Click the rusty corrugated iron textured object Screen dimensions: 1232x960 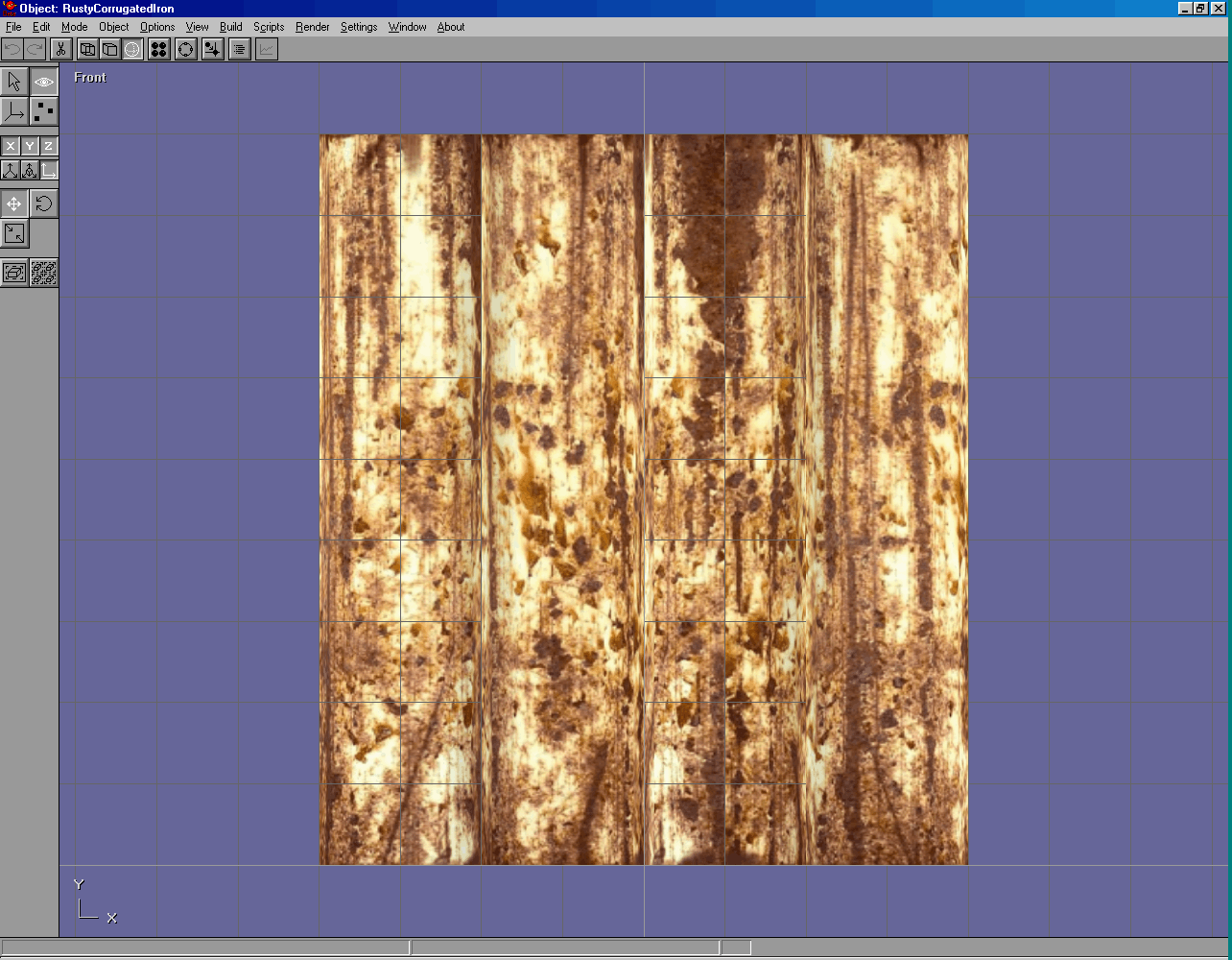(644, 499)
